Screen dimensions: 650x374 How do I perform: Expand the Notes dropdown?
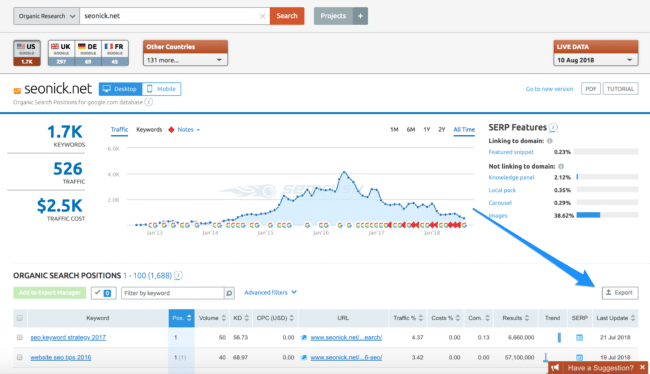click(x=189, y=130)
